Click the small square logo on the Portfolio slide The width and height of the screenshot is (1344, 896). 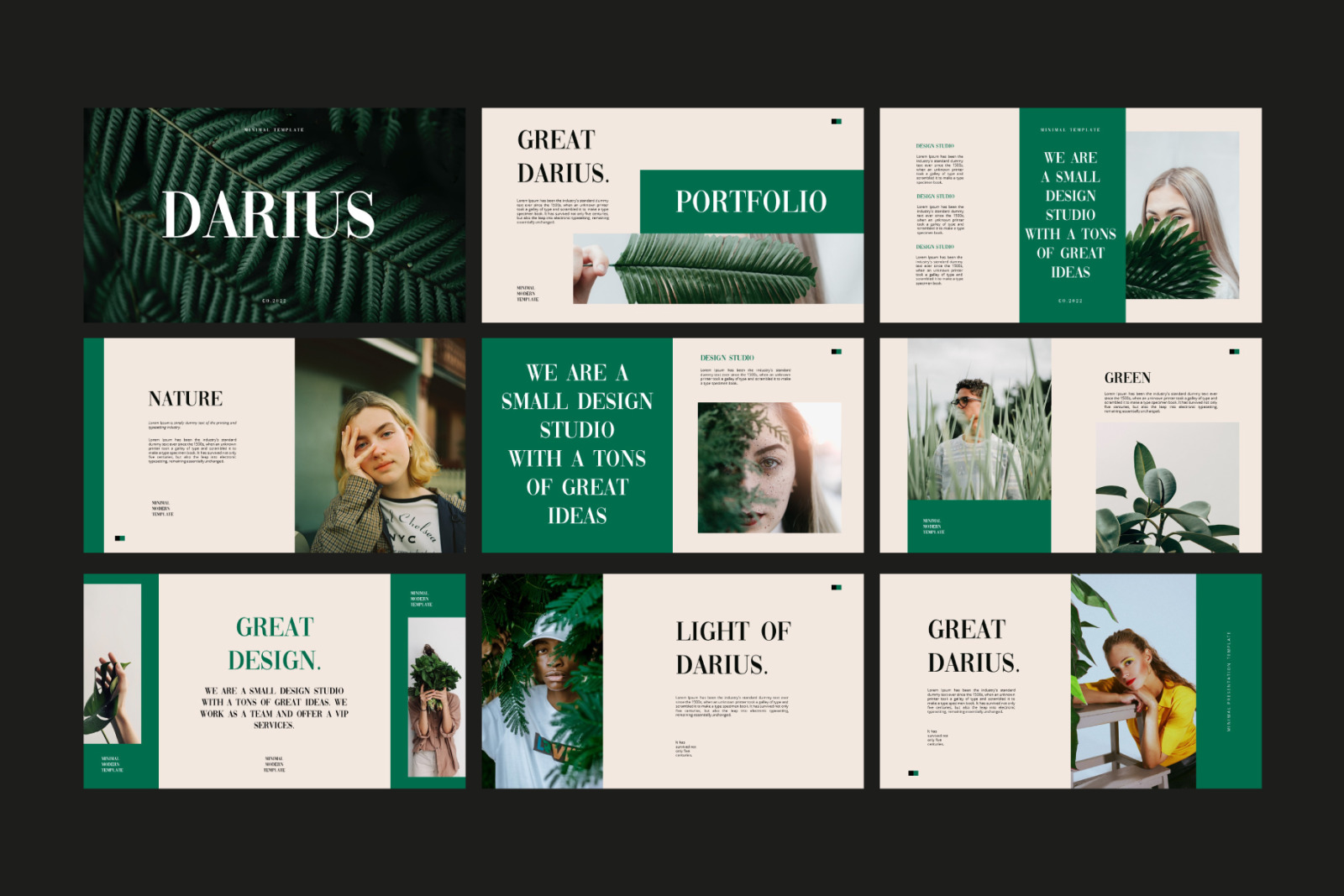pyautogui.click(x=836, y=122)
